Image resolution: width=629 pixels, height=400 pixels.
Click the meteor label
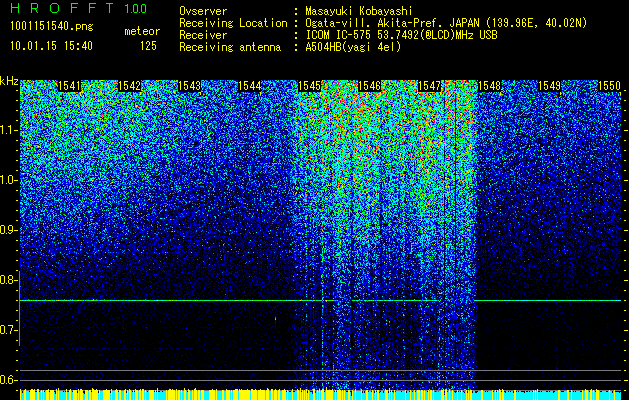point(142,31)
